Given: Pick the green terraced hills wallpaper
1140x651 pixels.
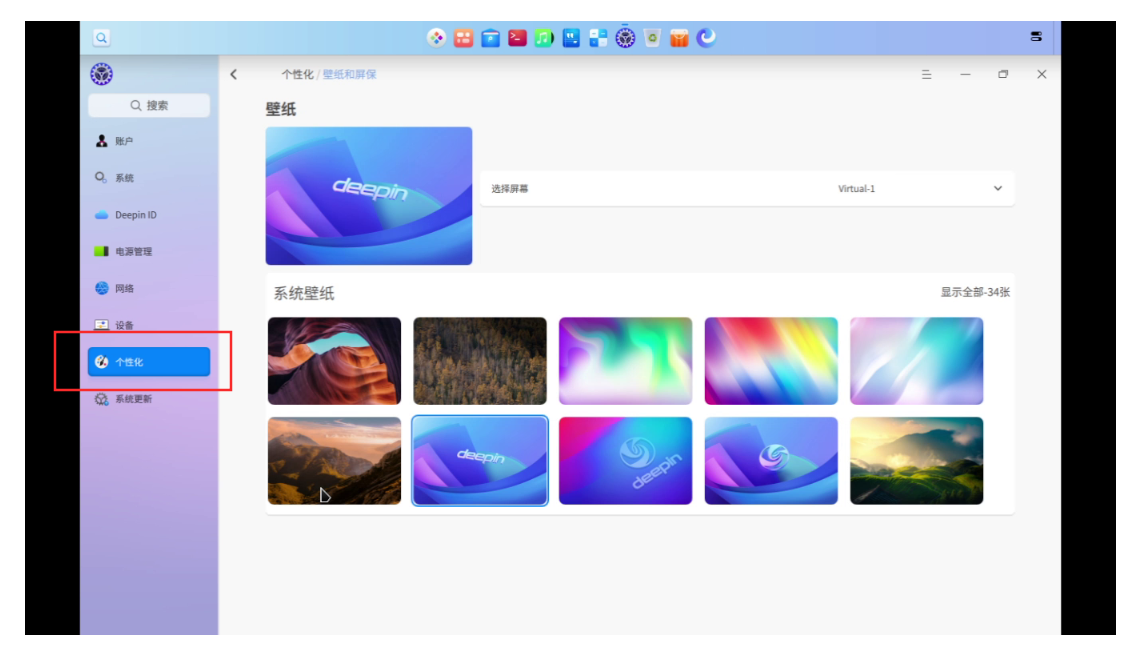Looking at the screenshot, I should (917, 460).
